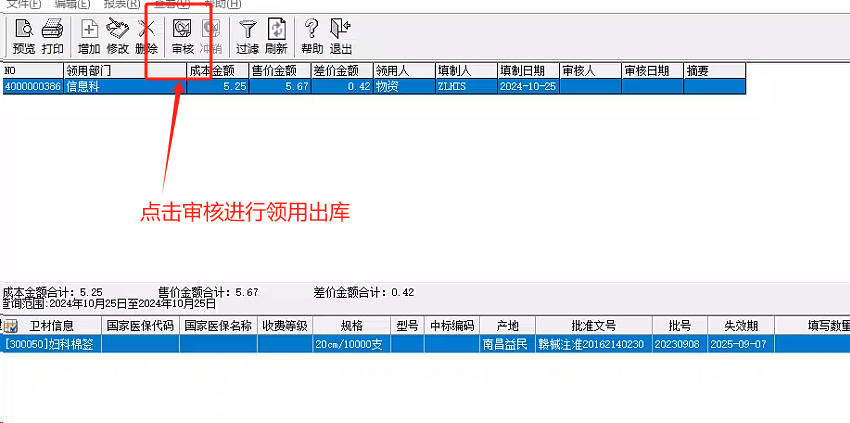The height and width of the screenshot is (423, 850).
Task: Open the 编辑(E) menu
Action: (72, 4)
